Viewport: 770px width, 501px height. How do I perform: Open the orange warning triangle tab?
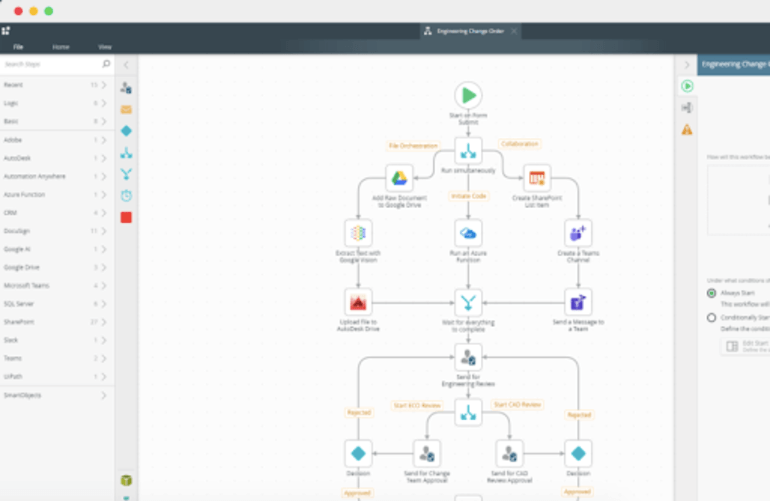coord(687,130)
